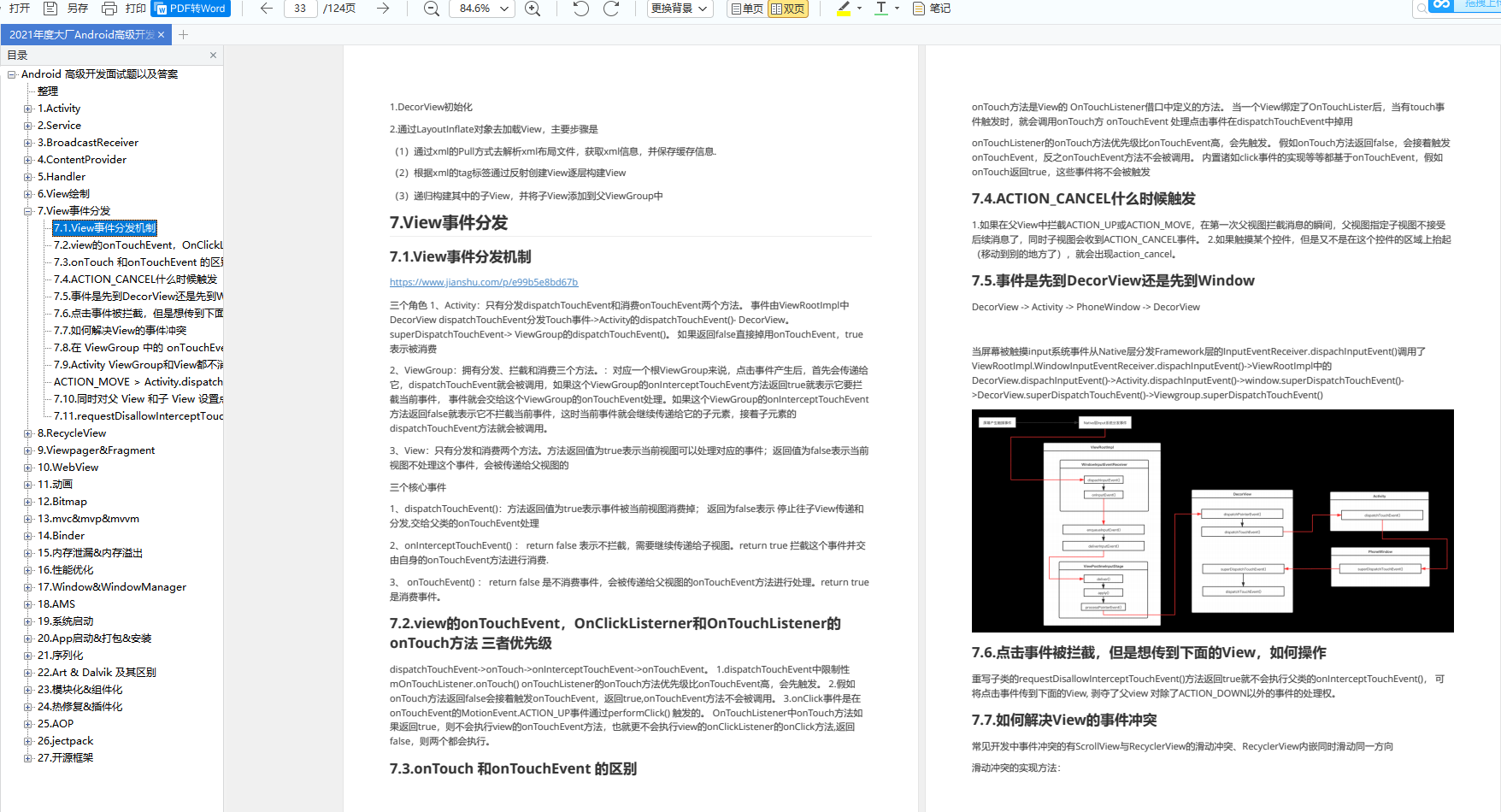
Task: Select 17.Window&WindowManager in the outline
Action: pyautogui.click(x=112, y=587)
